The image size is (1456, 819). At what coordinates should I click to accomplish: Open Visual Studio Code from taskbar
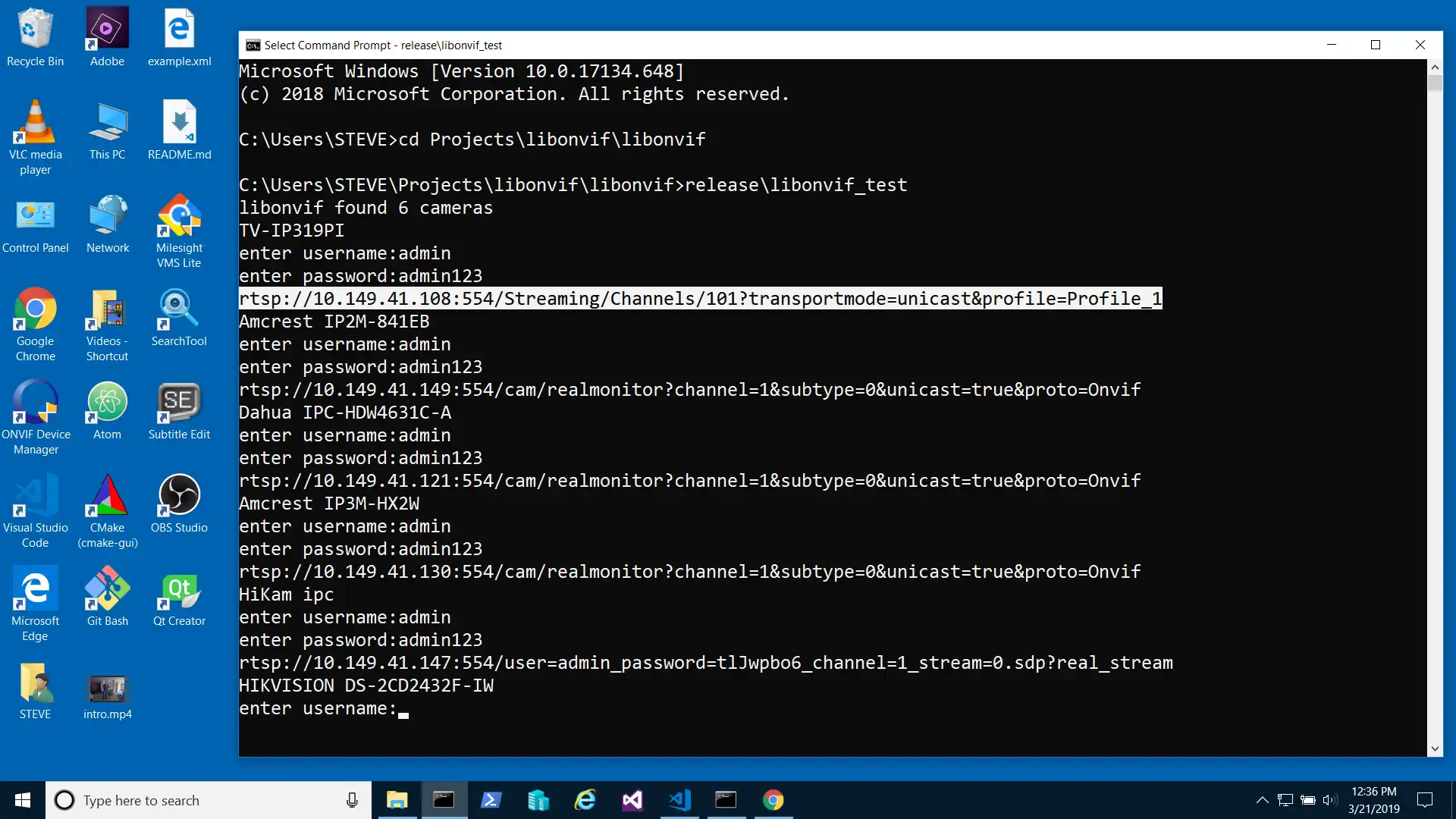click(x=679, y=800)
